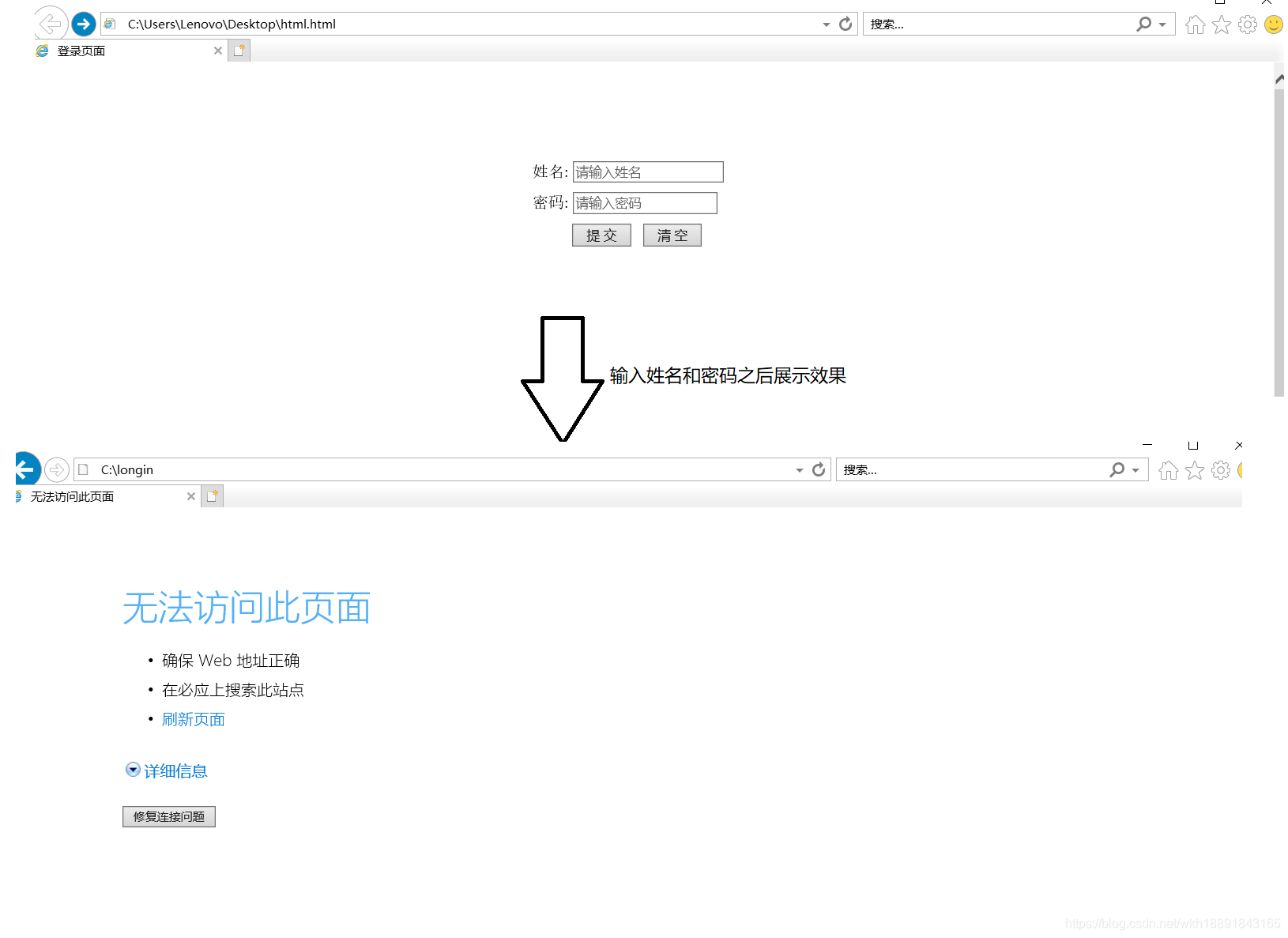Open the favorites star in the upper browser

(x=1222, y=24)
